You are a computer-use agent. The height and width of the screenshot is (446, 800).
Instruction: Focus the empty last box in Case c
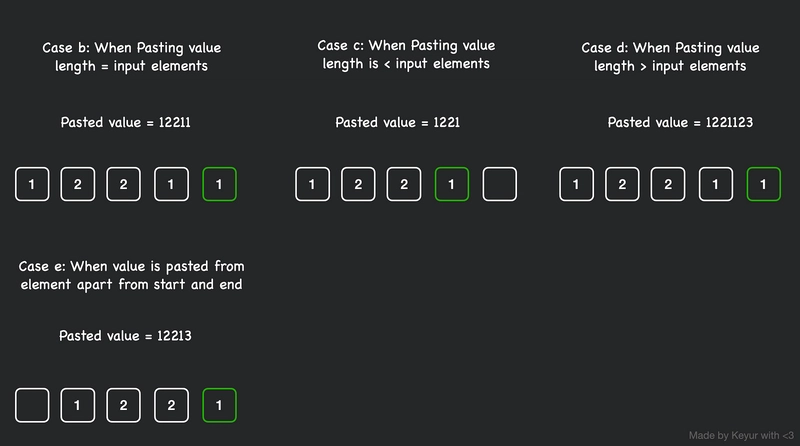499,184
